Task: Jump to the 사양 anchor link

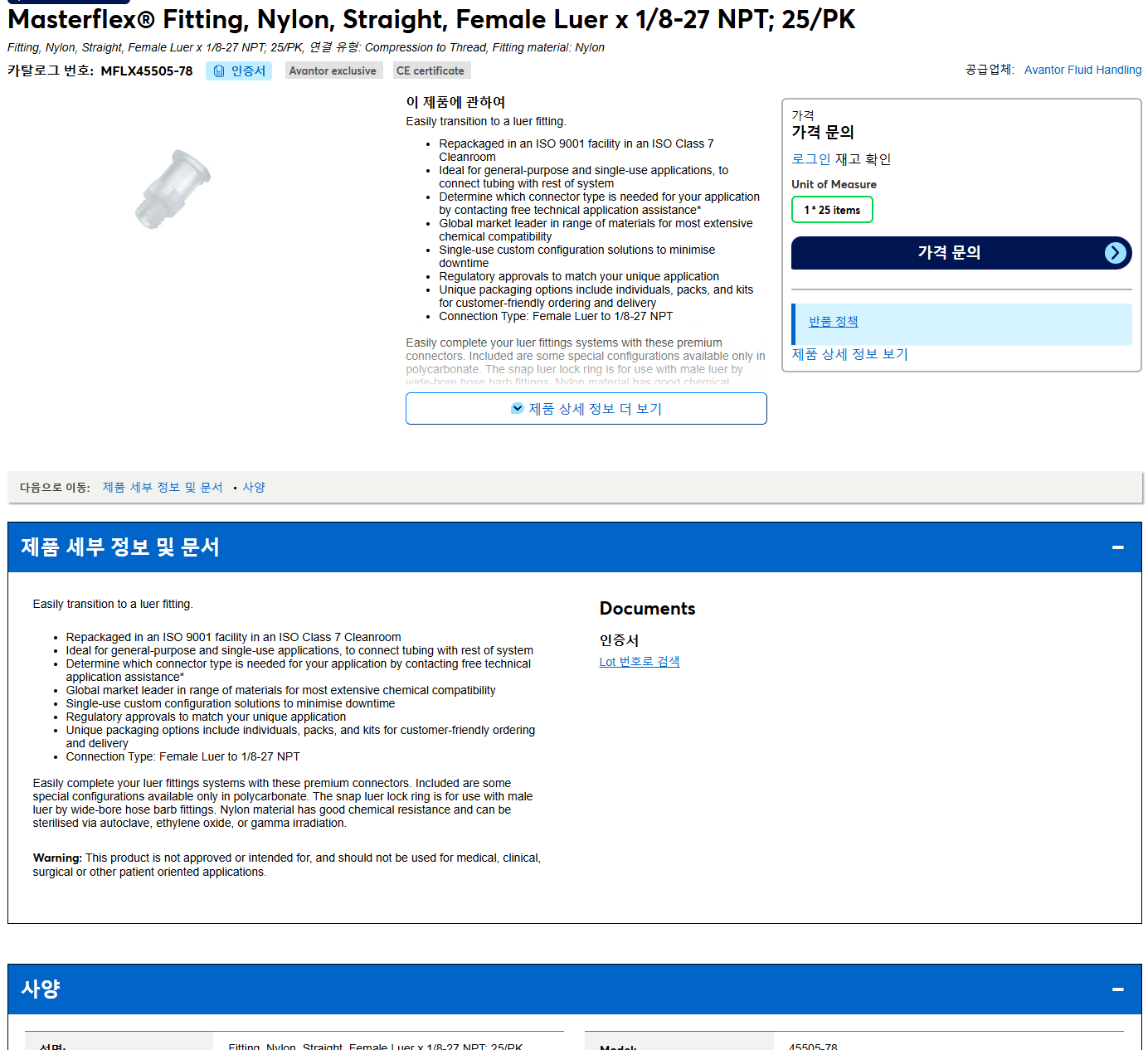Action: click(x=254, y=488)
